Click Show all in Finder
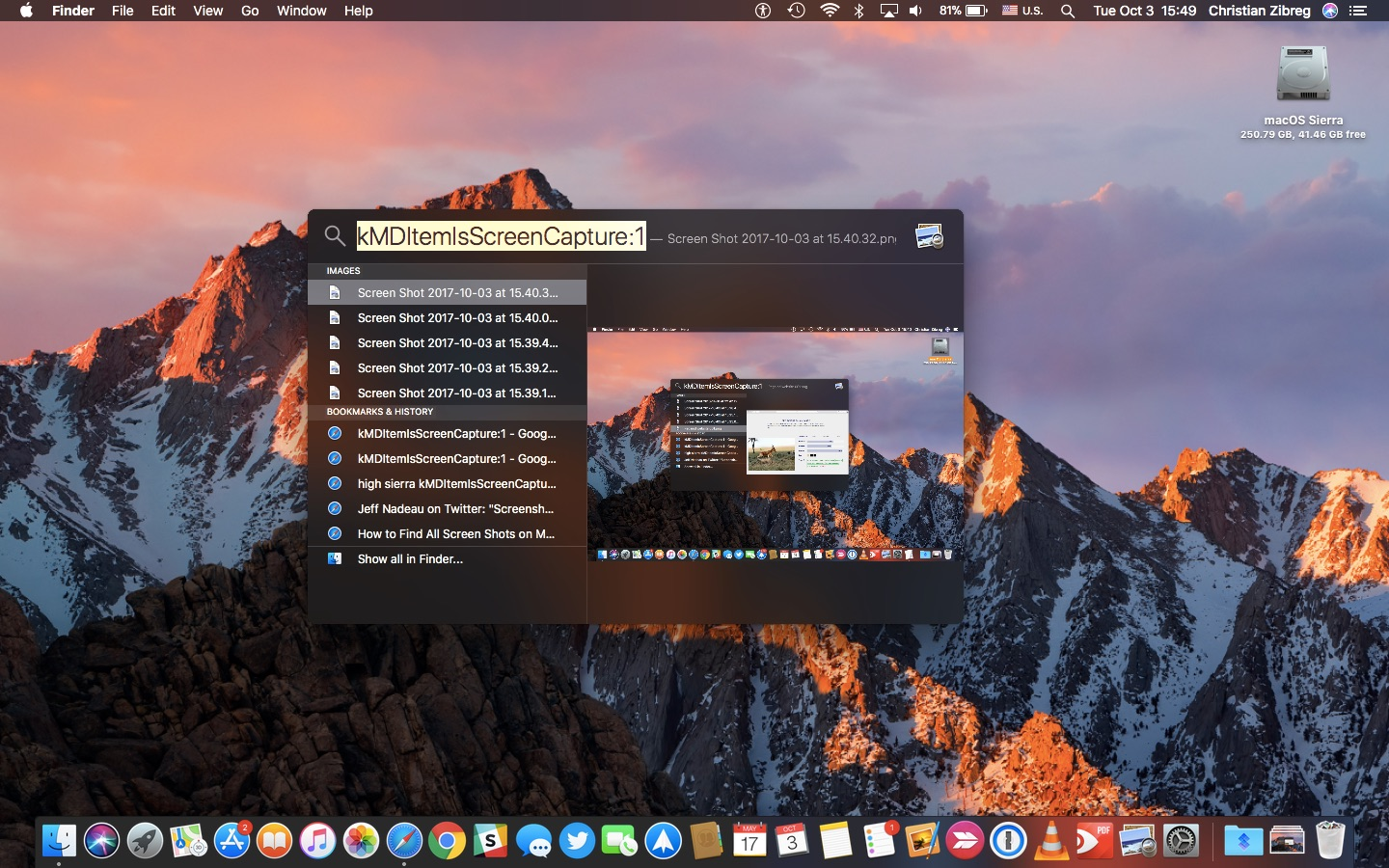The image size is (1389, 868). point(410,559)
